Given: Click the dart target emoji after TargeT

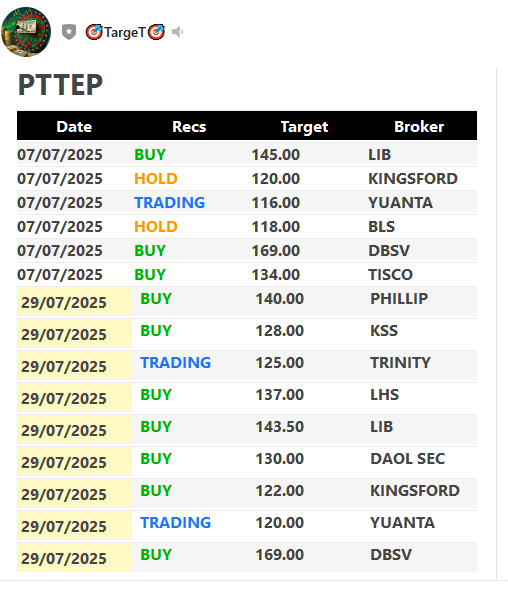Looking at the screenshot, I should 156,32.
